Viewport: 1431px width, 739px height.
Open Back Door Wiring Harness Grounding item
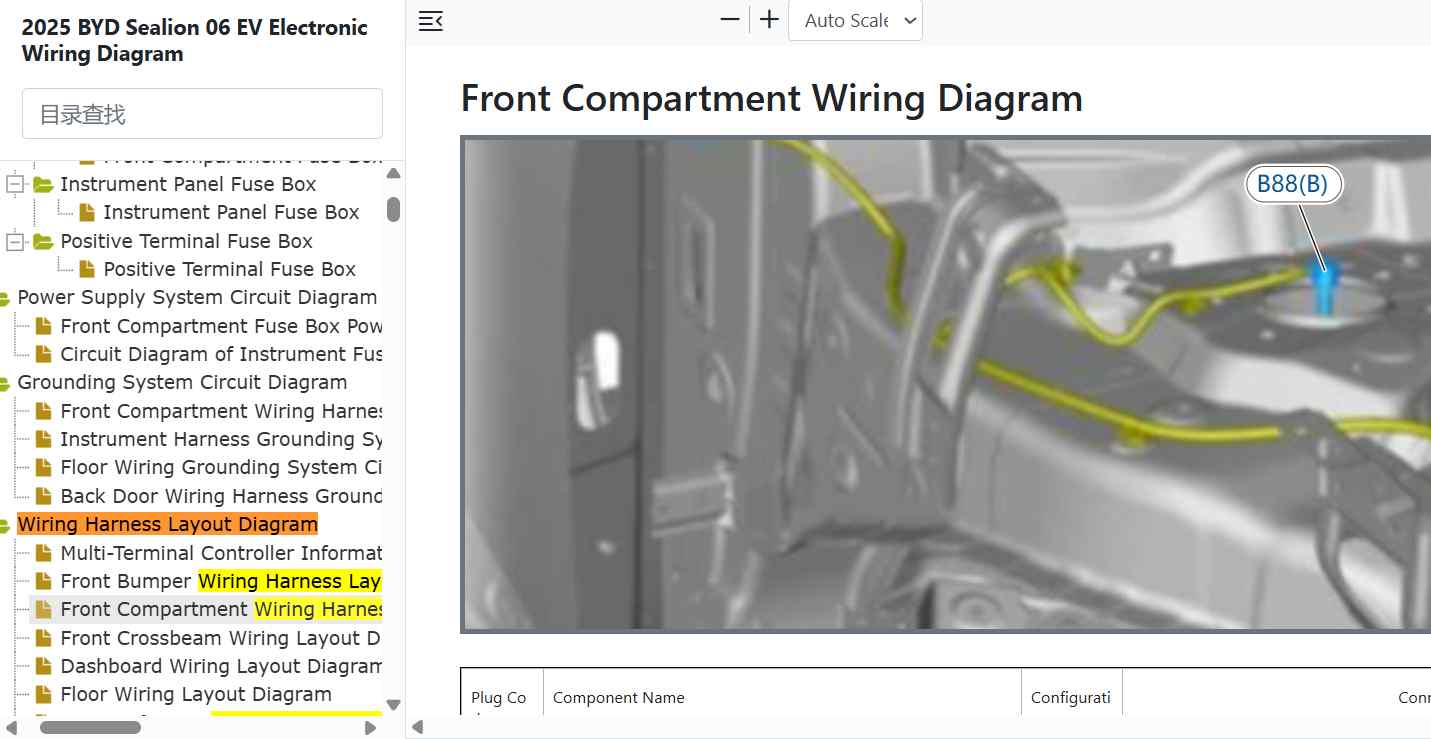221,496
